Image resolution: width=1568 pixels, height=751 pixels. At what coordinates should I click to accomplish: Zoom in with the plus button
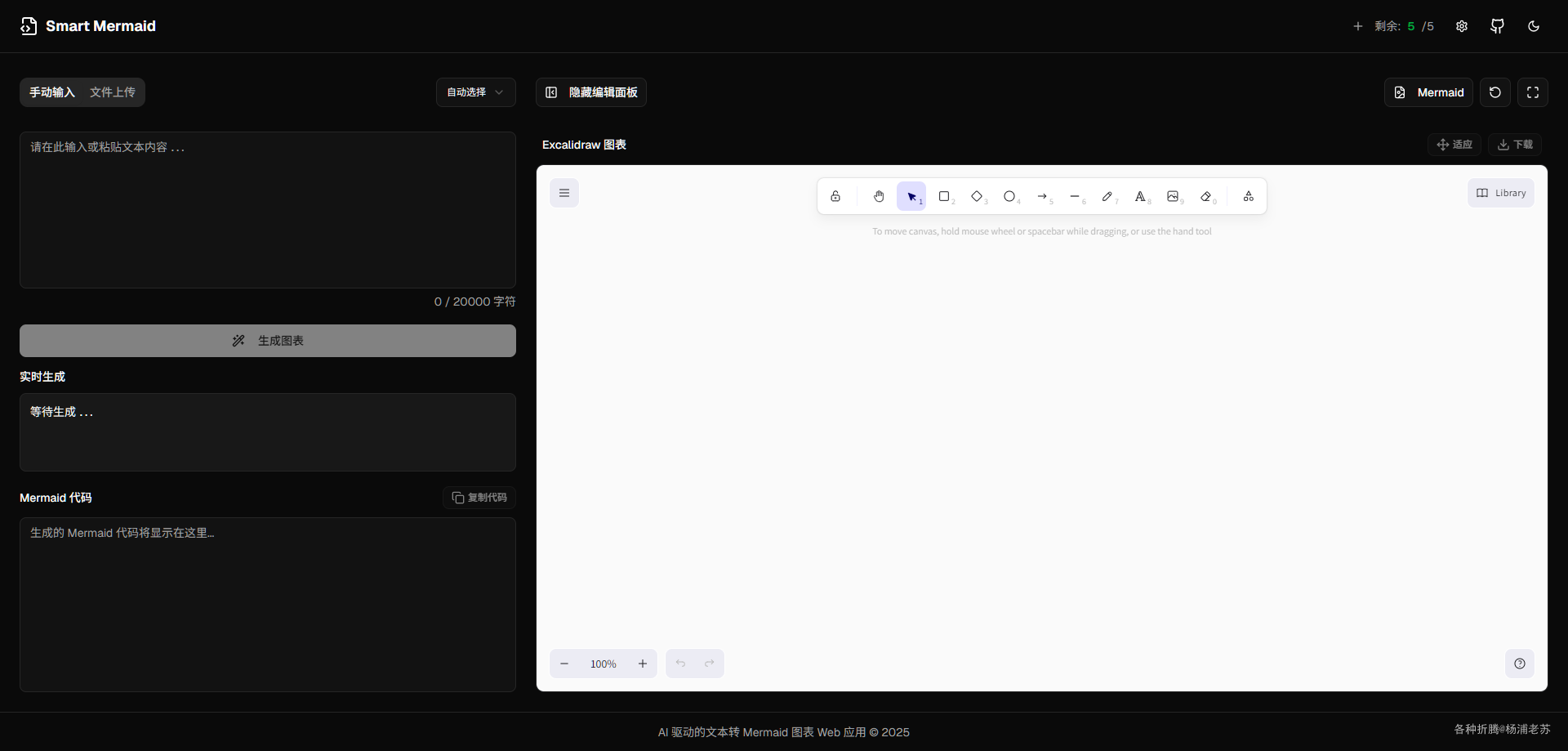(x=643, y=664)
